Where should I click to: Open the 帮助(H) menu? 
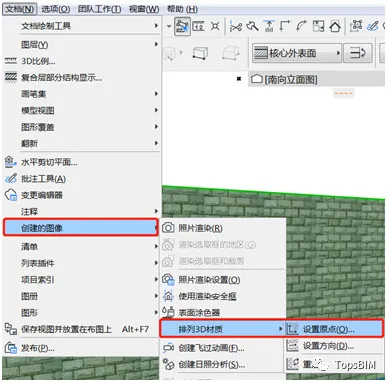(x=182, y=9)
